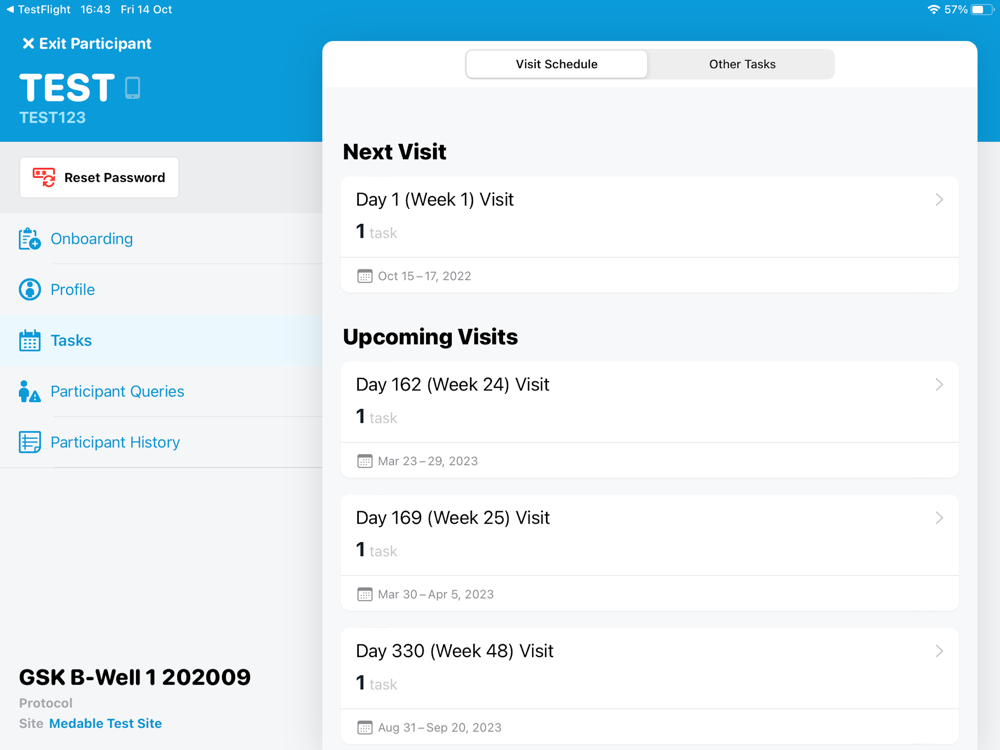Click the GSK B-Well 1 202009 title
Viewport: 1000px width, 750px height.
[x=135, y=677]
